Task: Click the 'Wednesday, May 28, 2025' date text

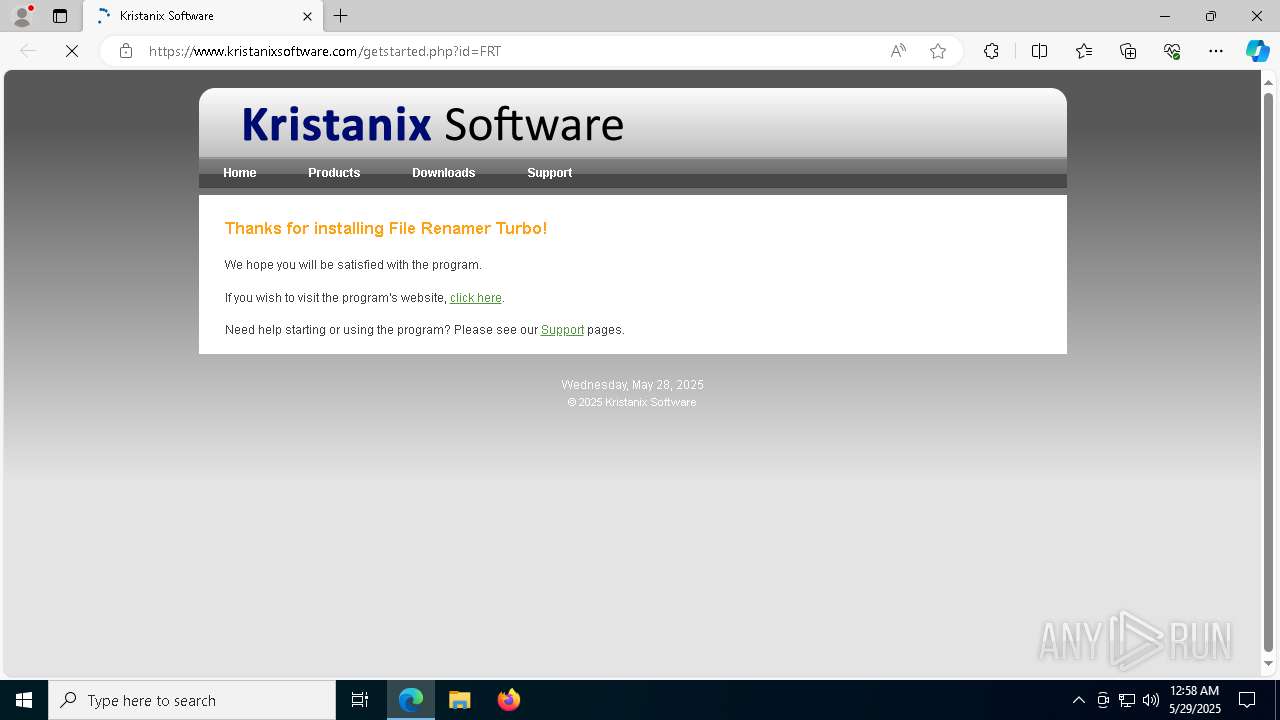Action: [x=632, y=385]
